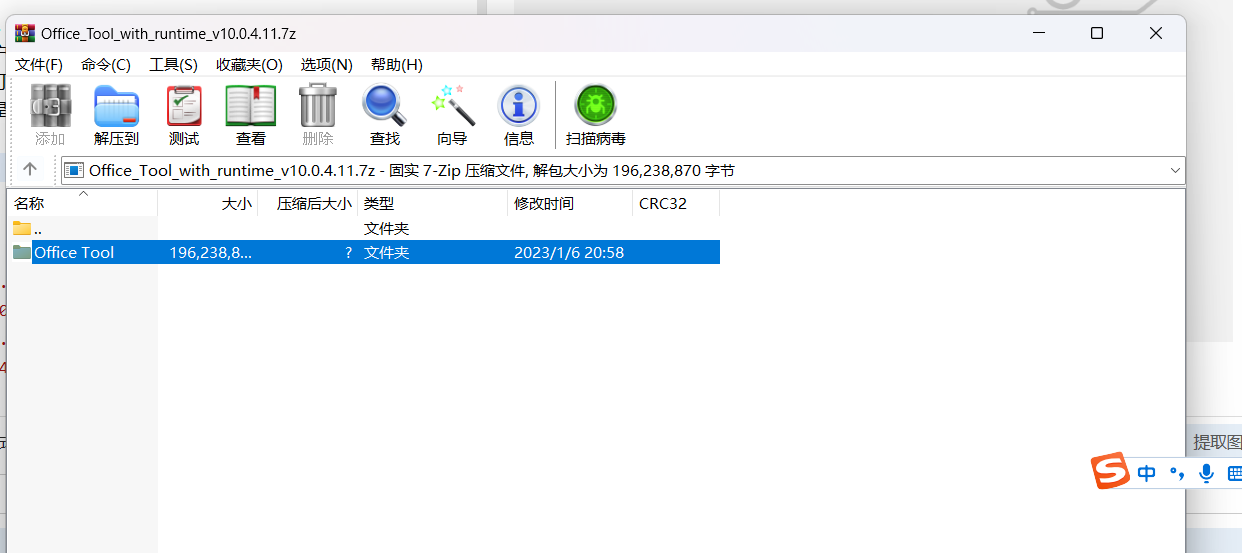The height and width of the screenshot is (553, 1242).
Task: Click the 文件夹 type cell of Office Tool row
Action: (387, 252)
